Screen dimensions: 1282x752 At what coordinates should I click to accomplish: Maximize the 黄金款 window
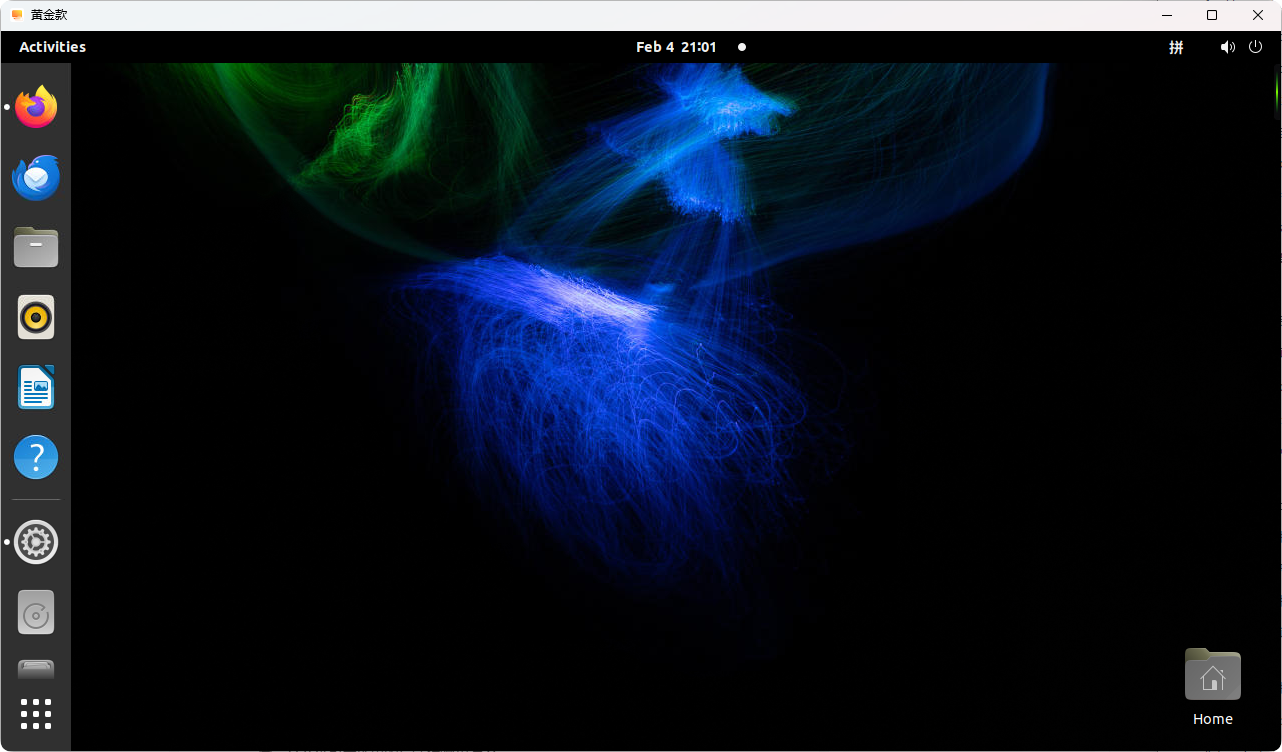pos(1212,15)
